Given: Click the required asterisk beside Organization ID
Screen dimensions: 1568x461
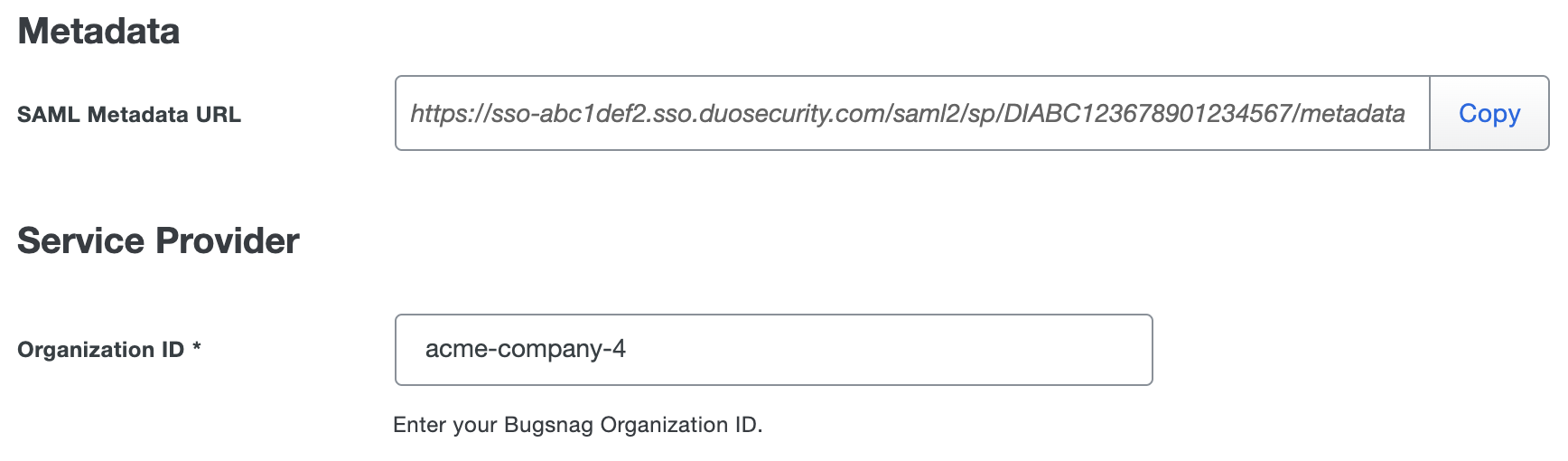Looking at the screenshot, I should 197,348.
